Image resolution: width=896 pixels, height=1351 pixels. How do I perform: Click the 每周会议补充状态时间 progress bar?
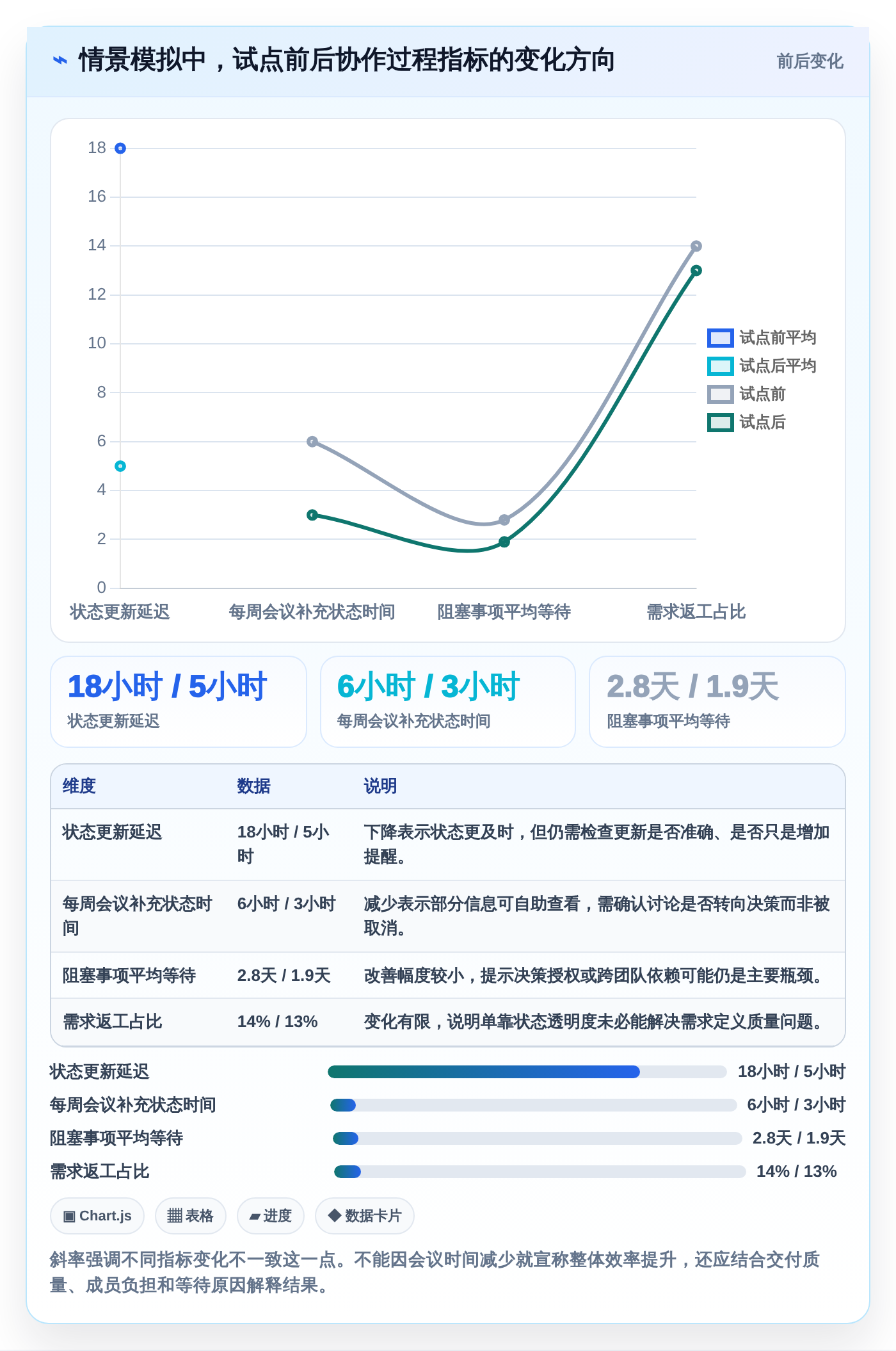point(534,1105)
